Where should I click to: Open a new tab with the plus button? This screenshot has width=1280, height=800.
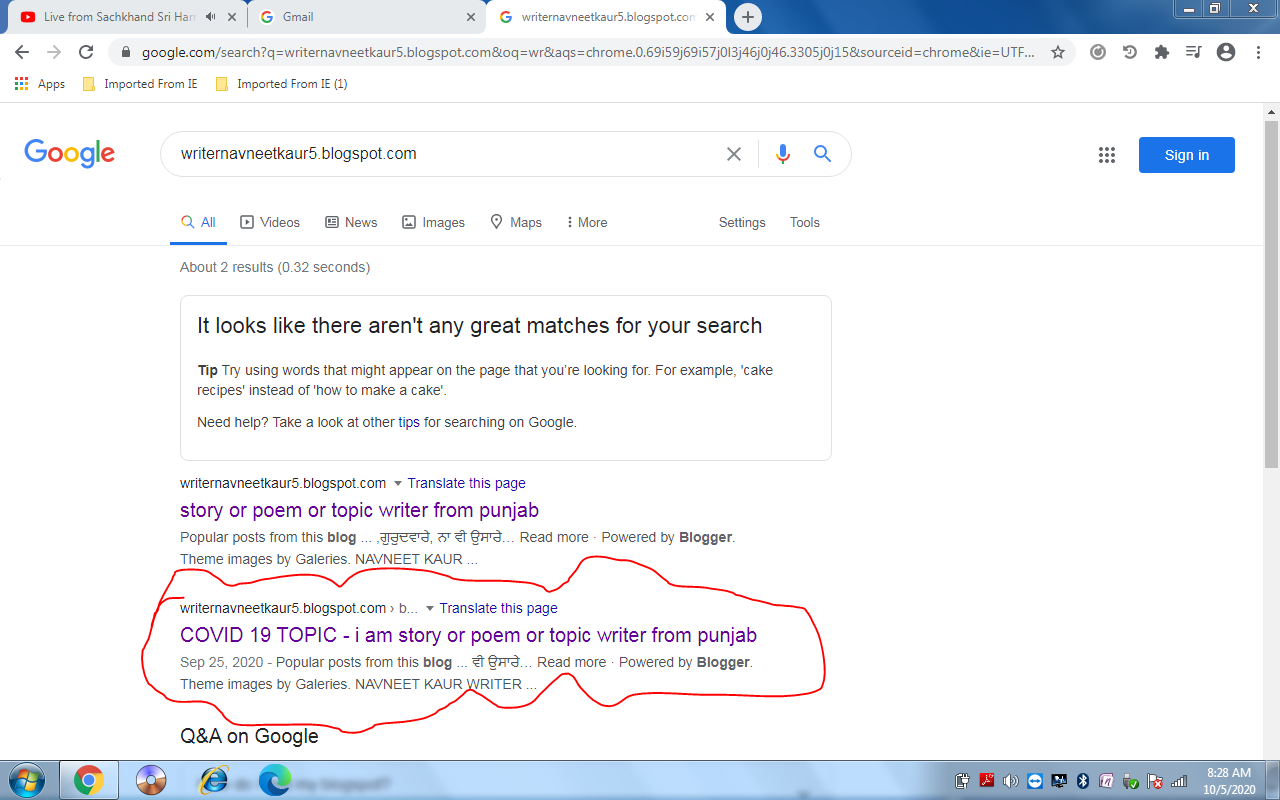(748, 17)
